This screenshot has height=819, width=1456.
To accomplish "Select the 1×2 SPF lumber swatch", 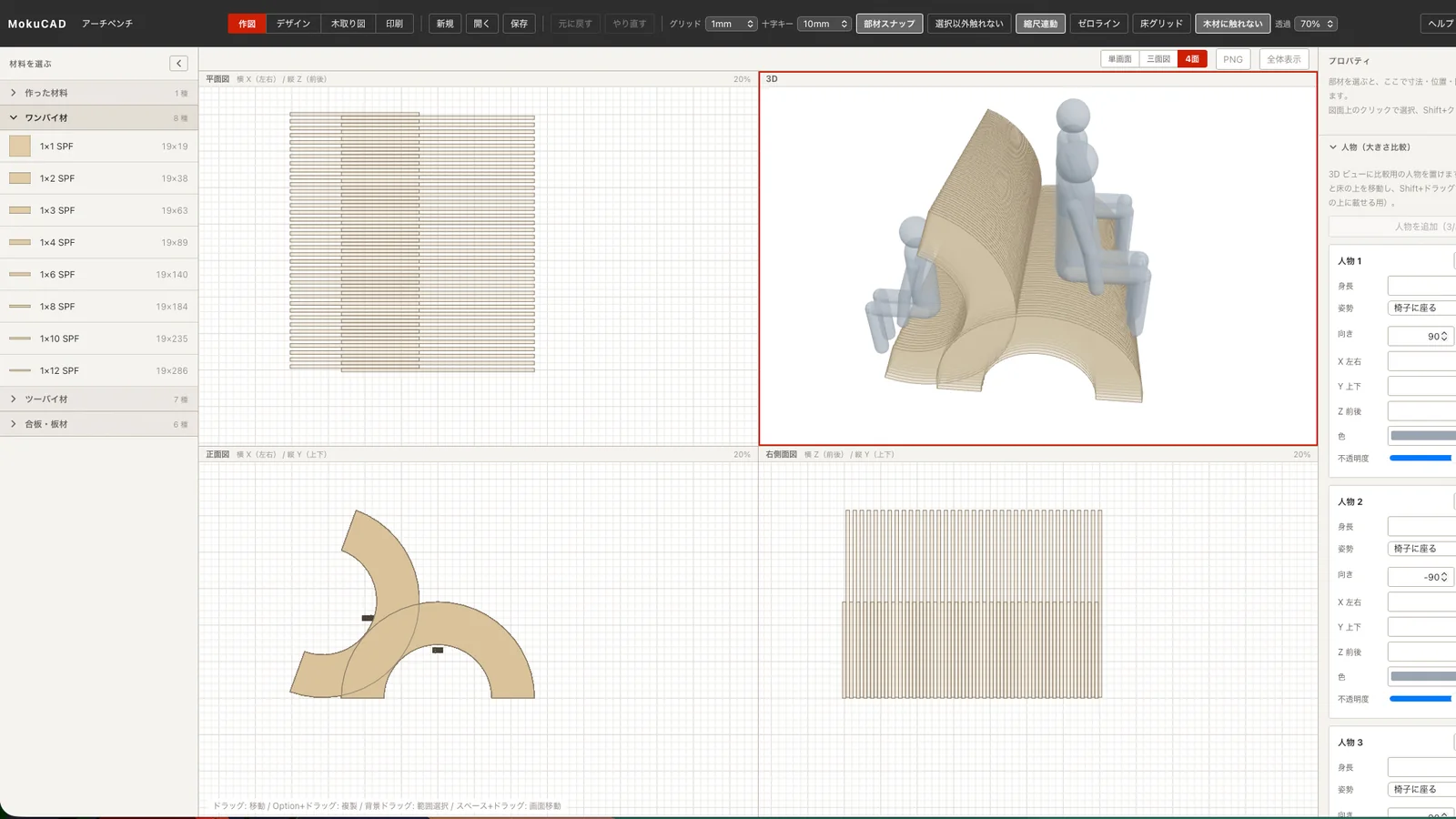I will click(20, 178).
